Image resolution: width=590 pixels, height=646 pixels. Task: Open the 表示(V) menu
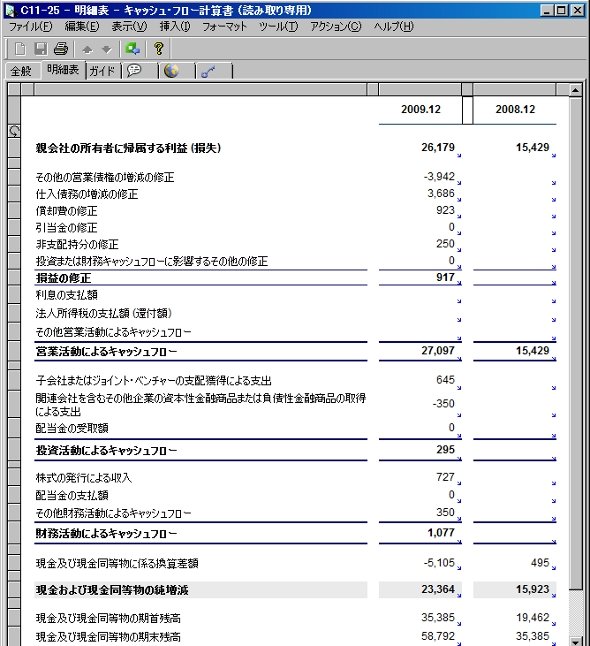(129, 26)
